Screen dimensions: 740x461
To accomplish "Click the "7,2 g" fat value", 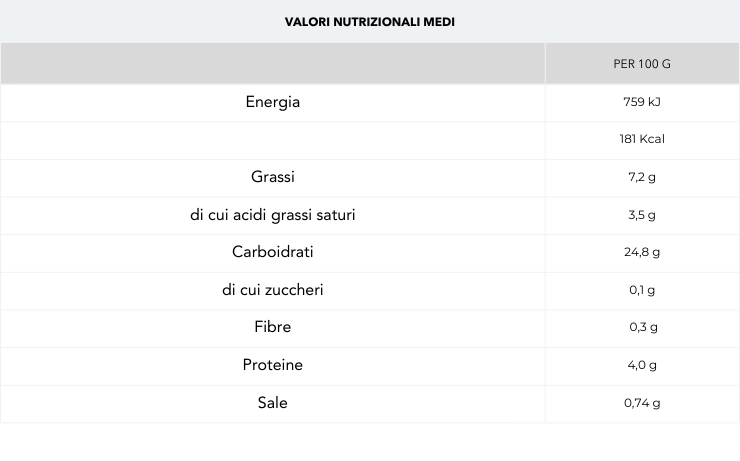I will pyautogui.click(x=642, y=177).
